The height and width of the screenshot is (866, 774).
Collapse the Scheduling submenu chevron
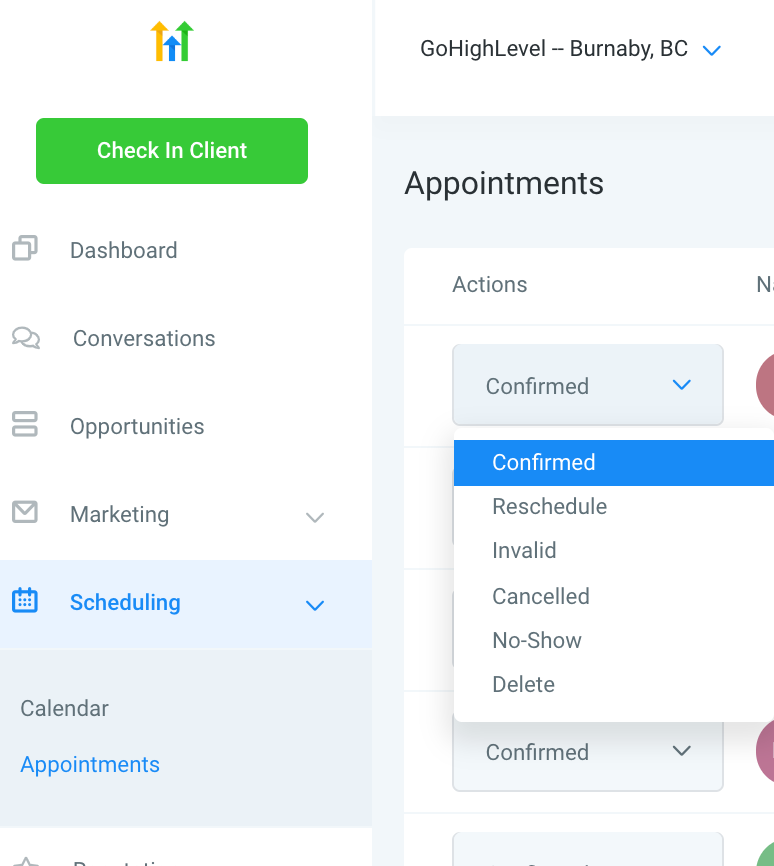315,605
